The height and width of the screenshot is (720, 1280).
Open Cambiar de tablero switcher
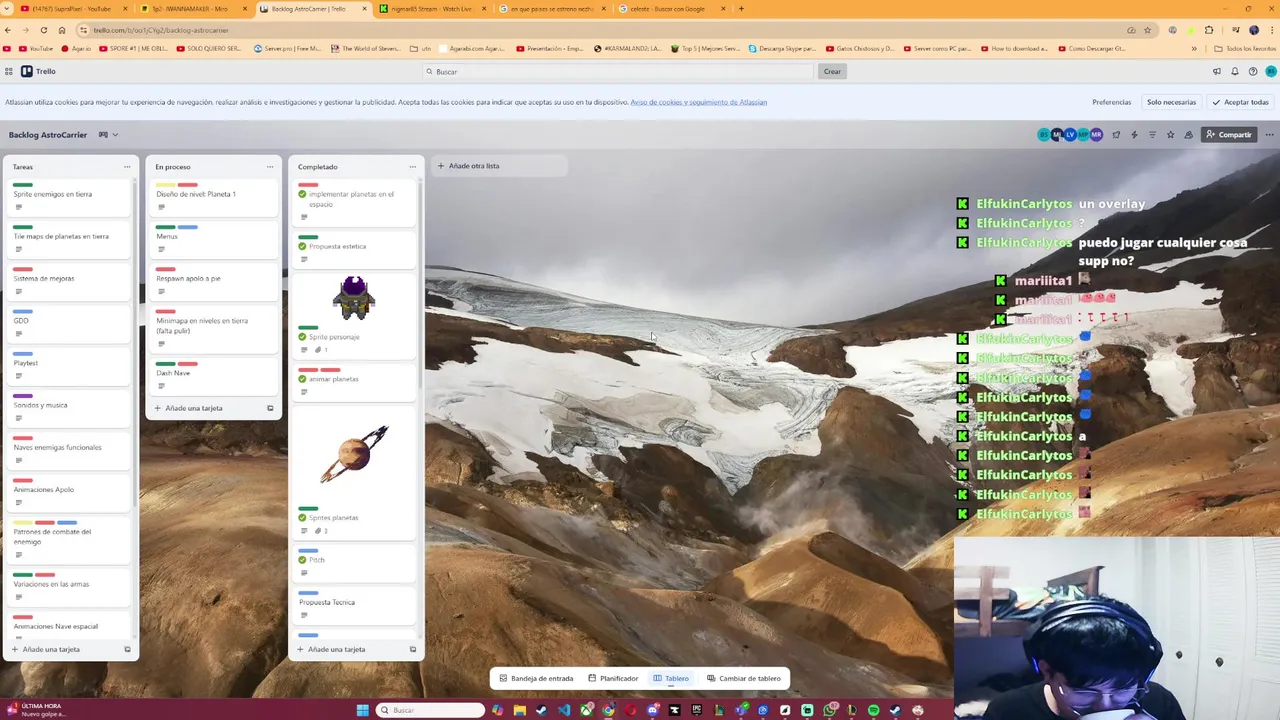(x=743, y=678)
